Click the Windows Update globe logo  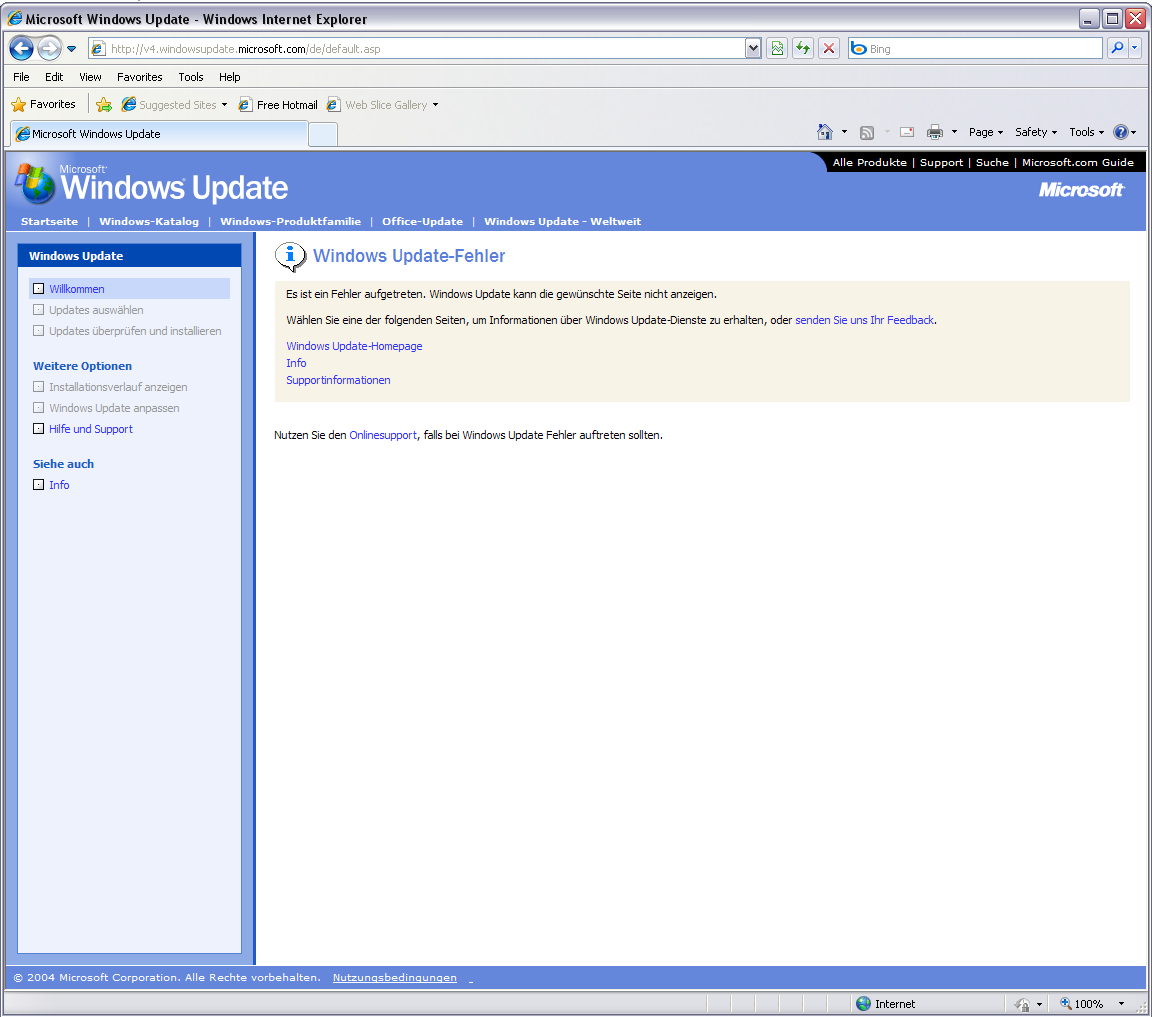point(35,184)
